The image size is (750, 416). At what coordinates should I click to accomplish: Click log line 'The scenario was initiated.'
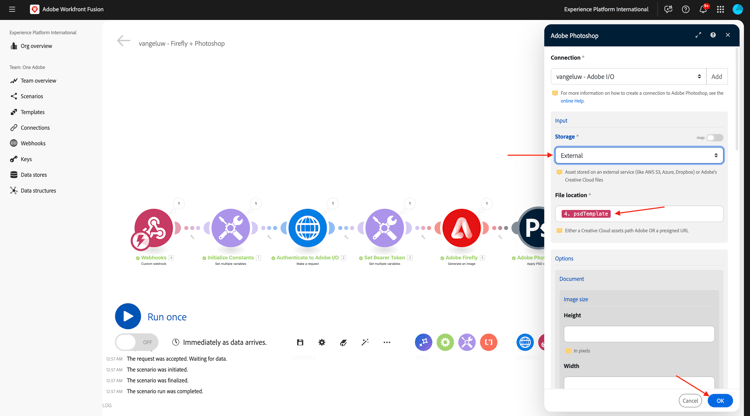(x=157, y=370)
